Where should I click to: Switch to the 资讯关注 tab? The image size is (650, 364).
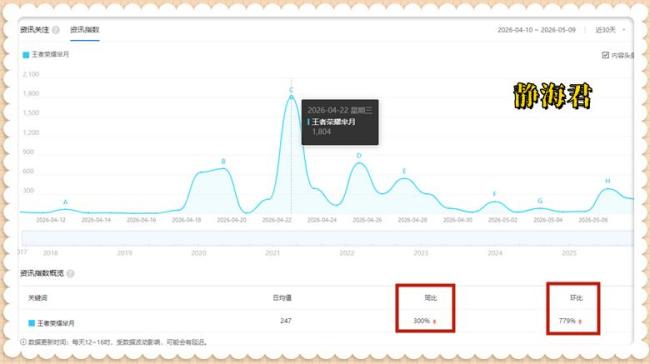(34, 30)
